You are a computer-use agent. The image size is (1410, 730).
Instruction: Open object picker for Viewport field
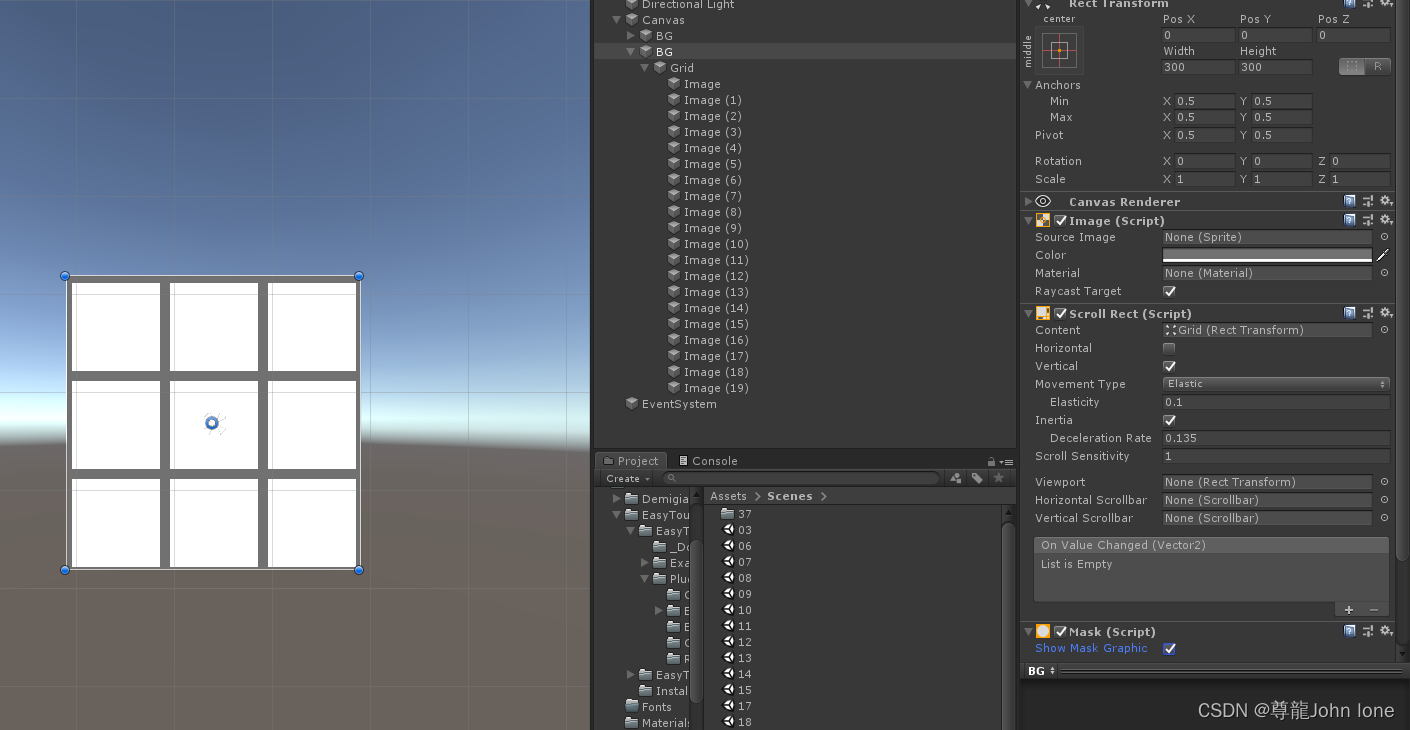coord(1384,482)
